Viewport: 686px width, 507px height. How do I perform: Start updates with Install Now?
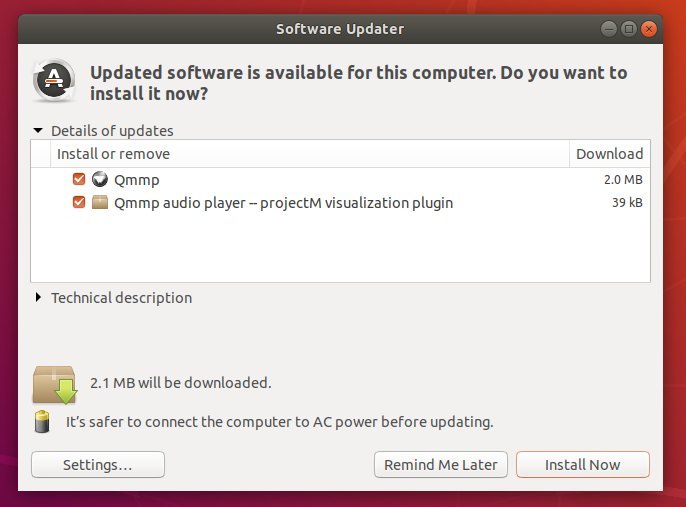583,465
